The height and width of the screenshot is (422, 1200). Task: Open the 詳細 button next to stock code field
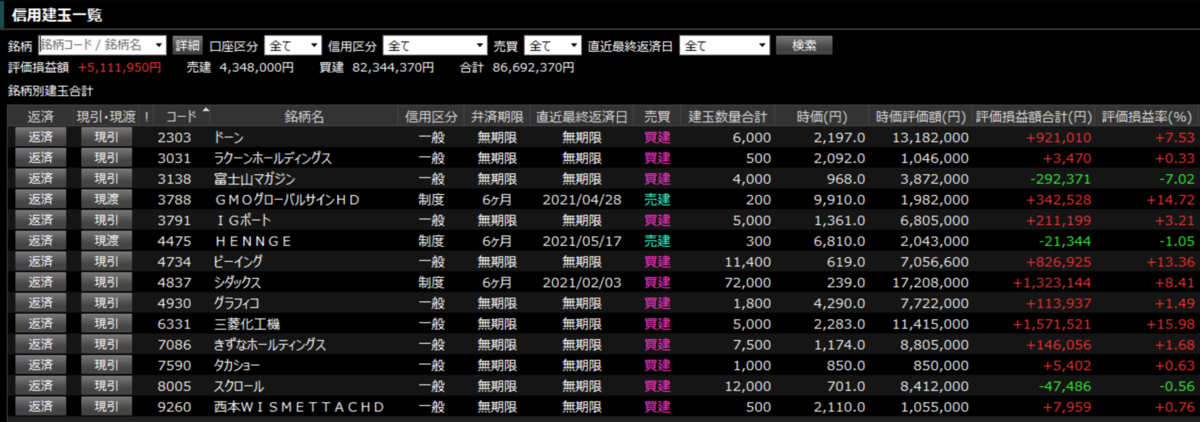[187, 45]
